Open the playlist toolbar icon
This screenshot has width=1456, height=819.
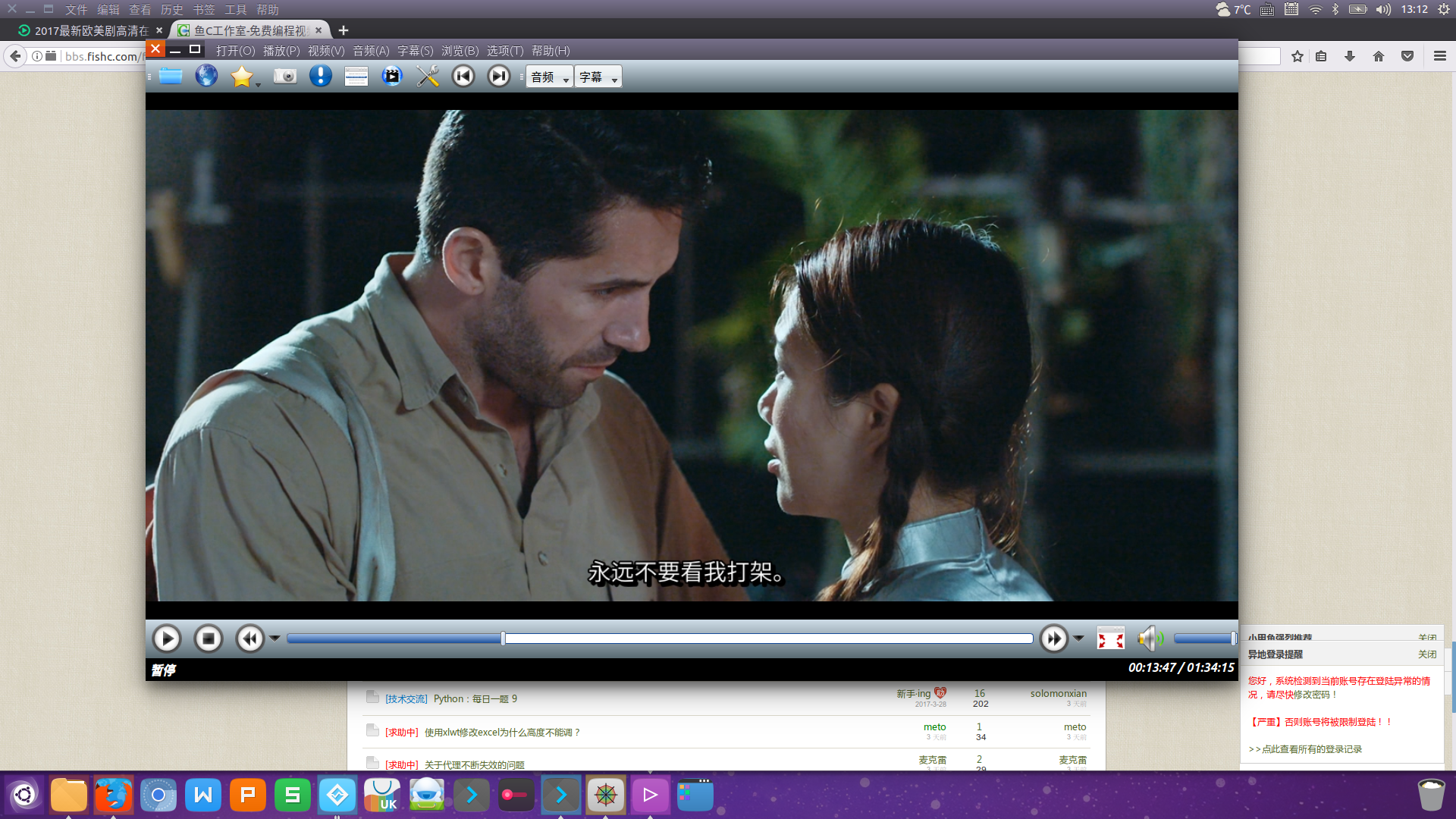(356, 76)
